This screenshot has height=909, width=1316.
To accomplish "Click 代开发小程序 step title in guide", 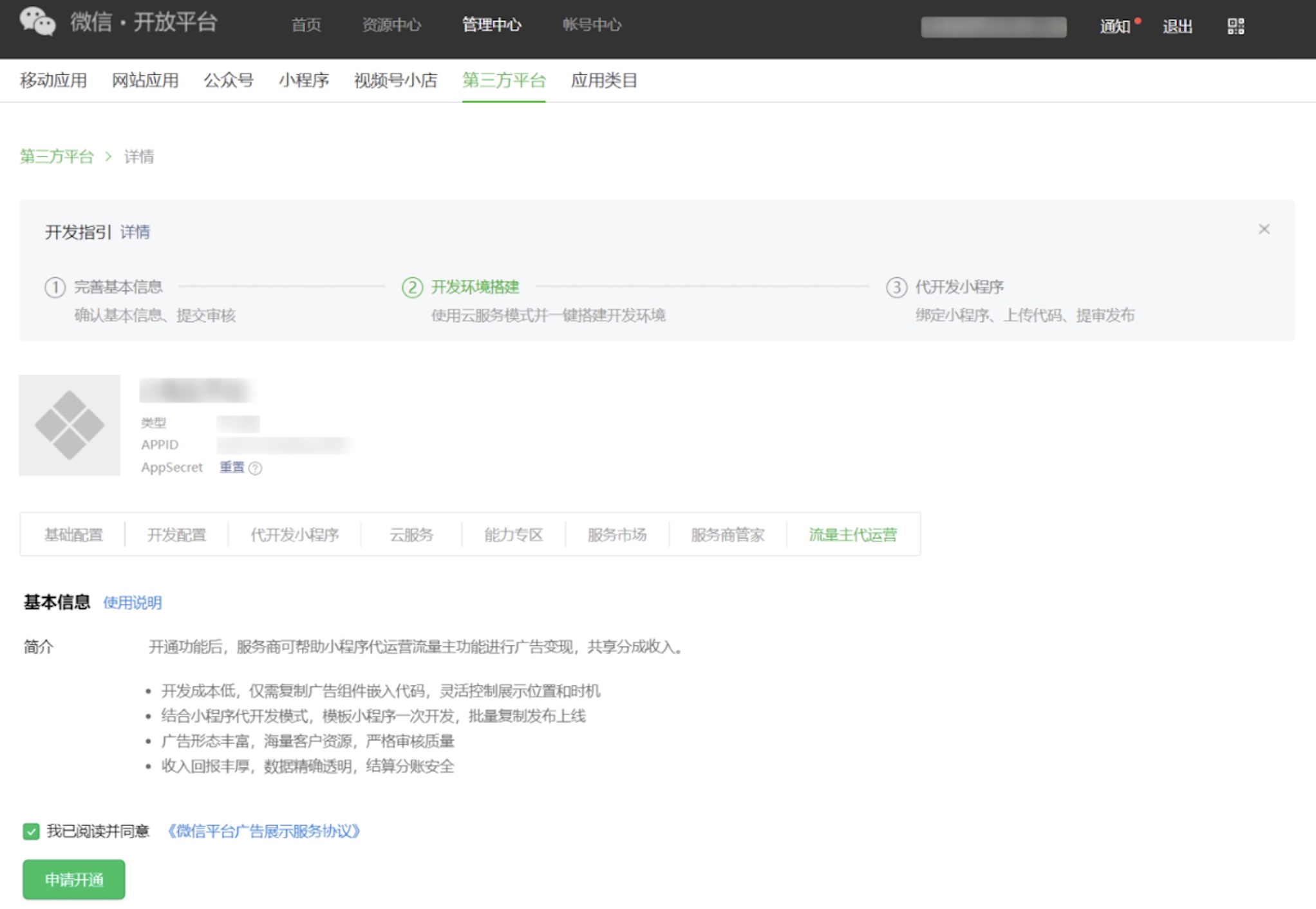I will click(959, 287).
